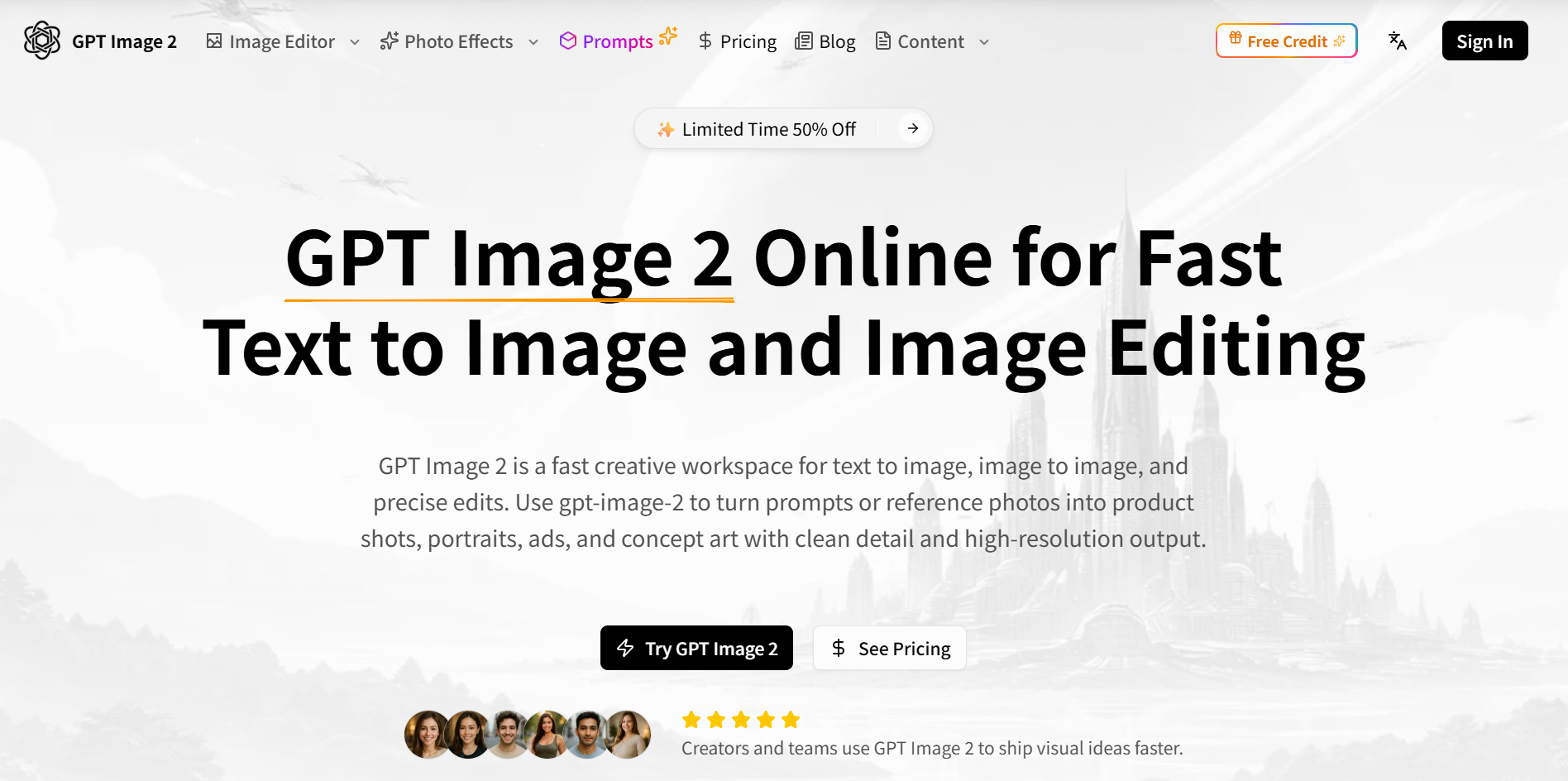Click the gift icon on Free Credit
Viewport: 1568px width, 781px height.
[x=1235, y=38]
